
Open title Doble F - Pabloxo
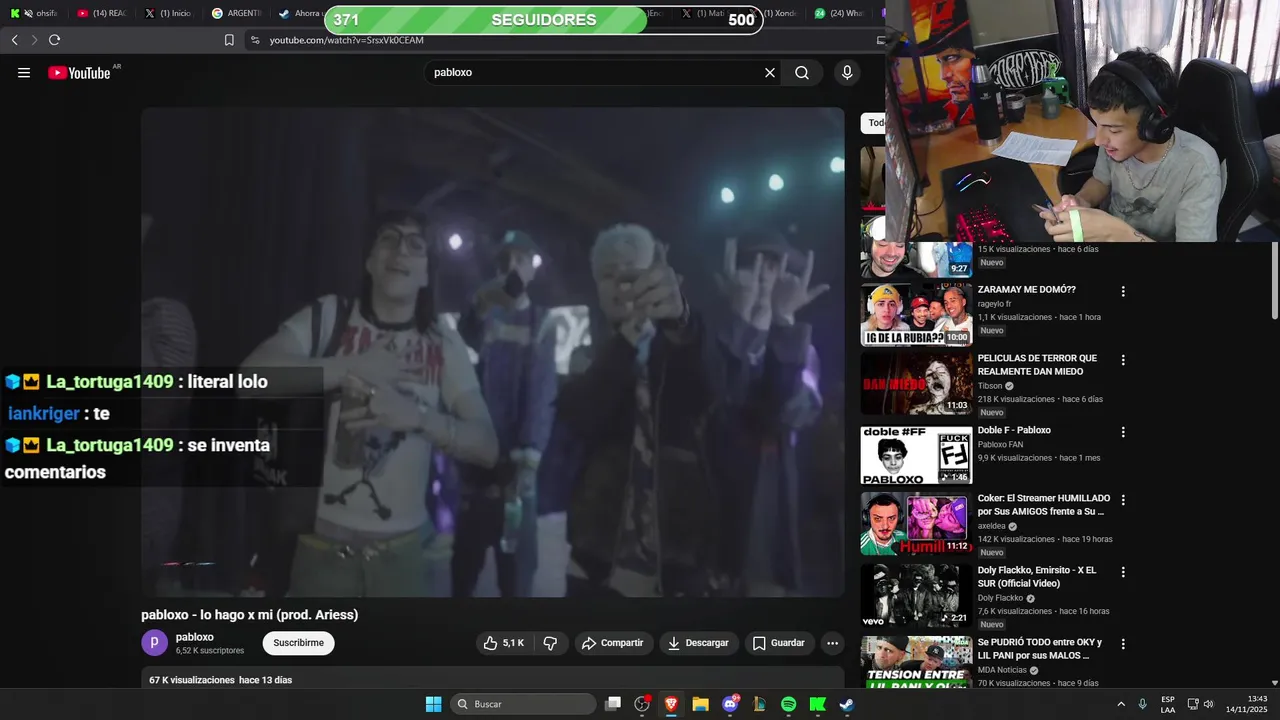1014,430
